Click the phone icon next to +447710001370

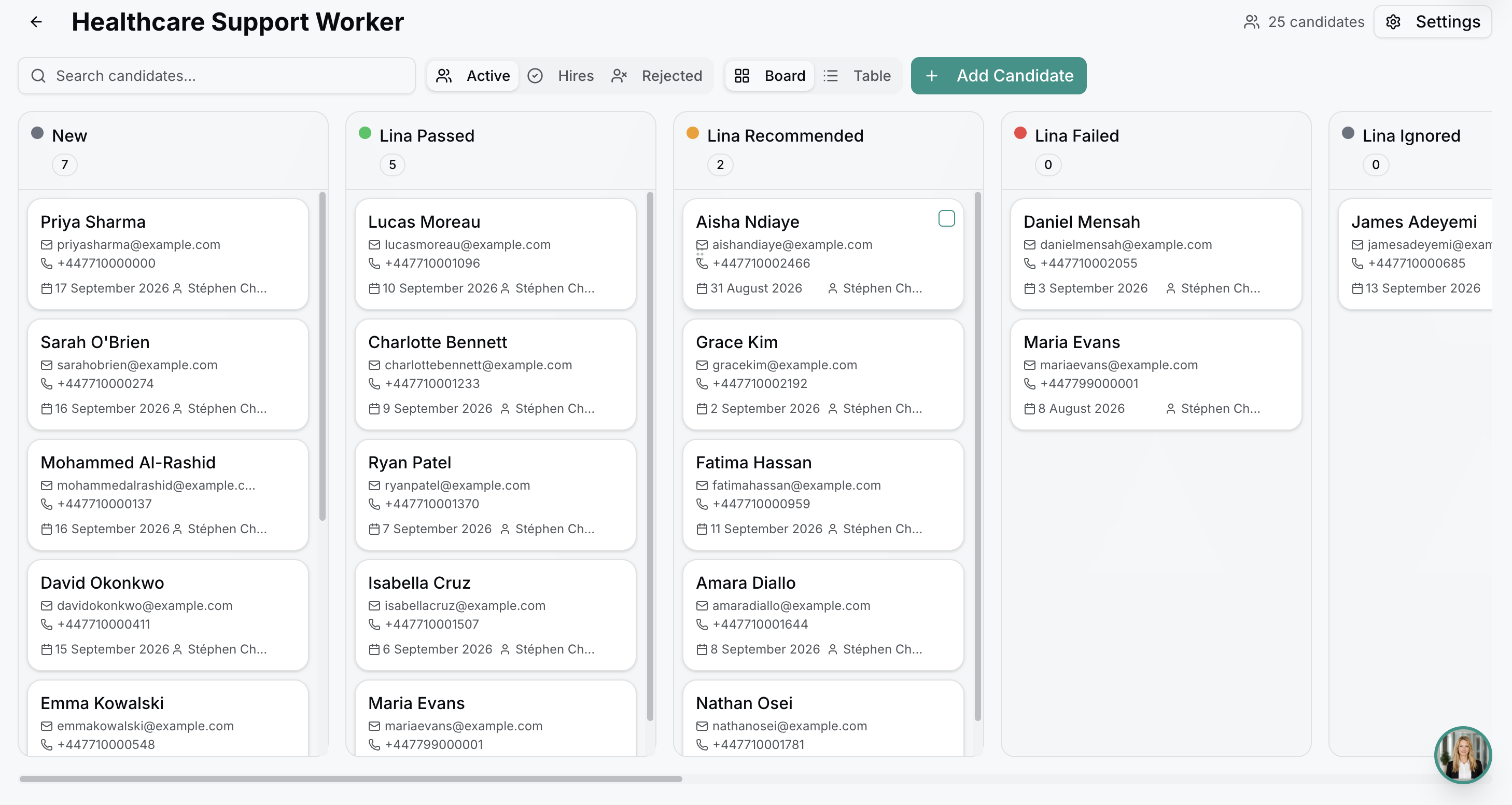pos(374,504)
